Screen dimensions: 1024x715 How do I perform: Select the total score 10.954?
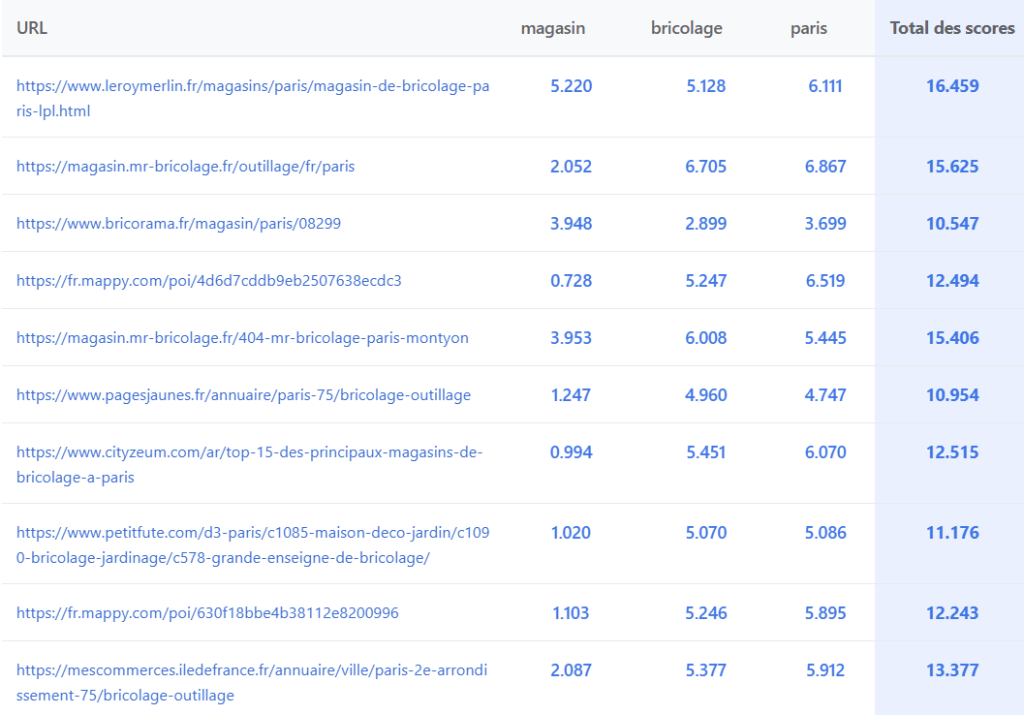click(x=952, y=394)
